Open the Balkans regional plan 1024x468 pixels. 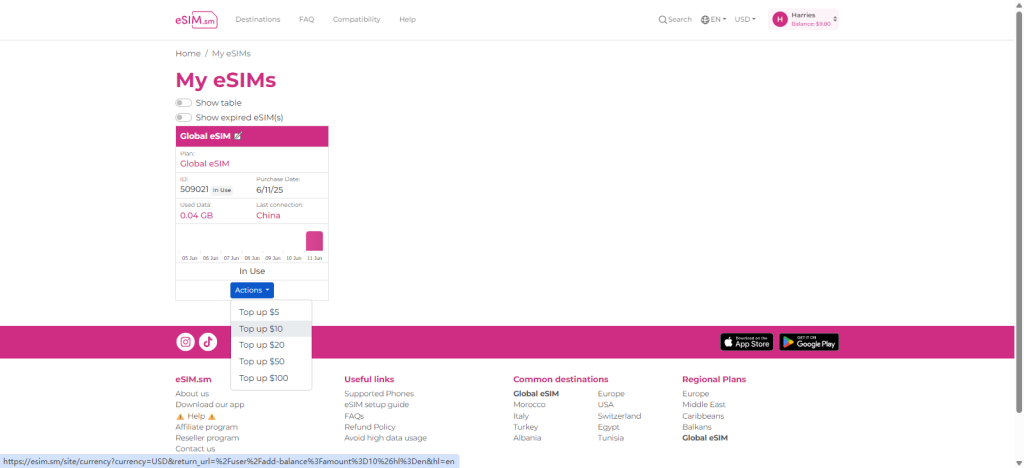[x=696, y=427]
